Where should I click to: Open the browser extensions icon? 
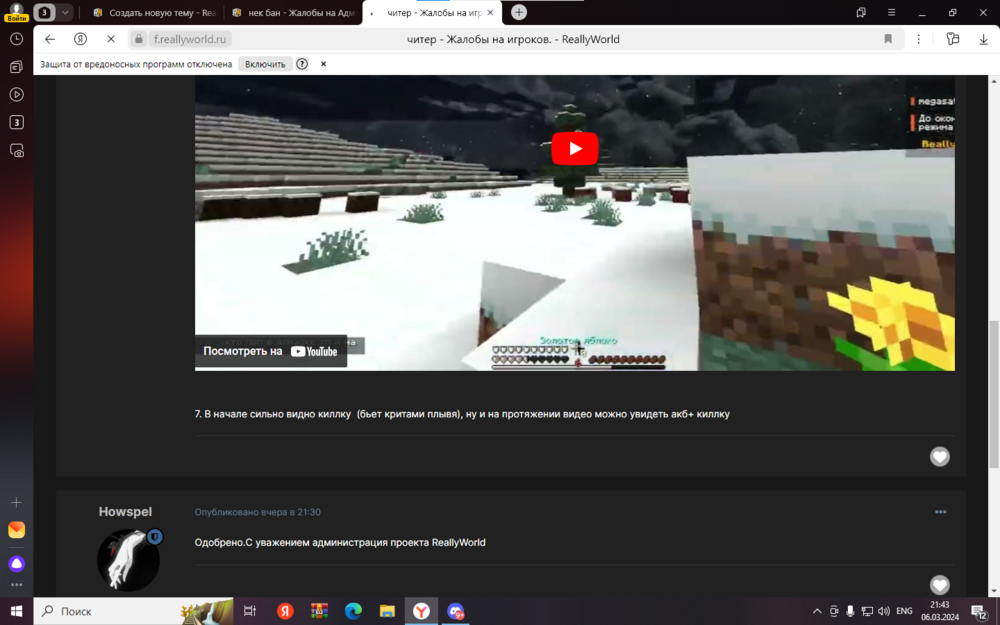click(953, 39)
